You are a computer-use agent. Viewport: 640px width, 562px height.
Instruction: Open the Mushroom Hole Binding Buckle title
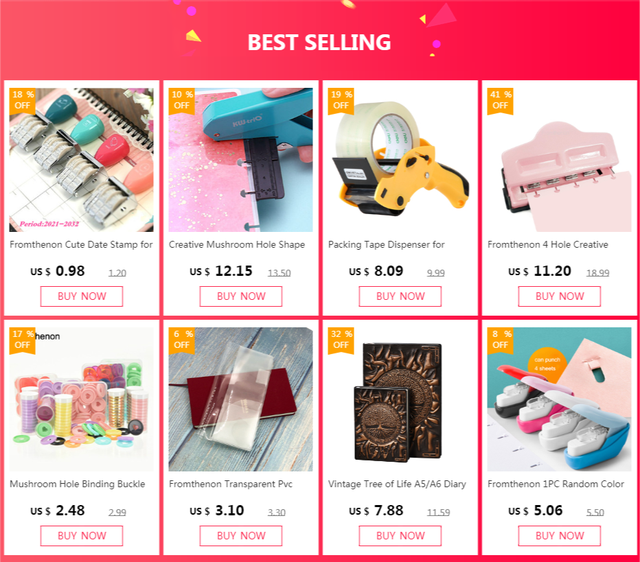click(78, 484)
